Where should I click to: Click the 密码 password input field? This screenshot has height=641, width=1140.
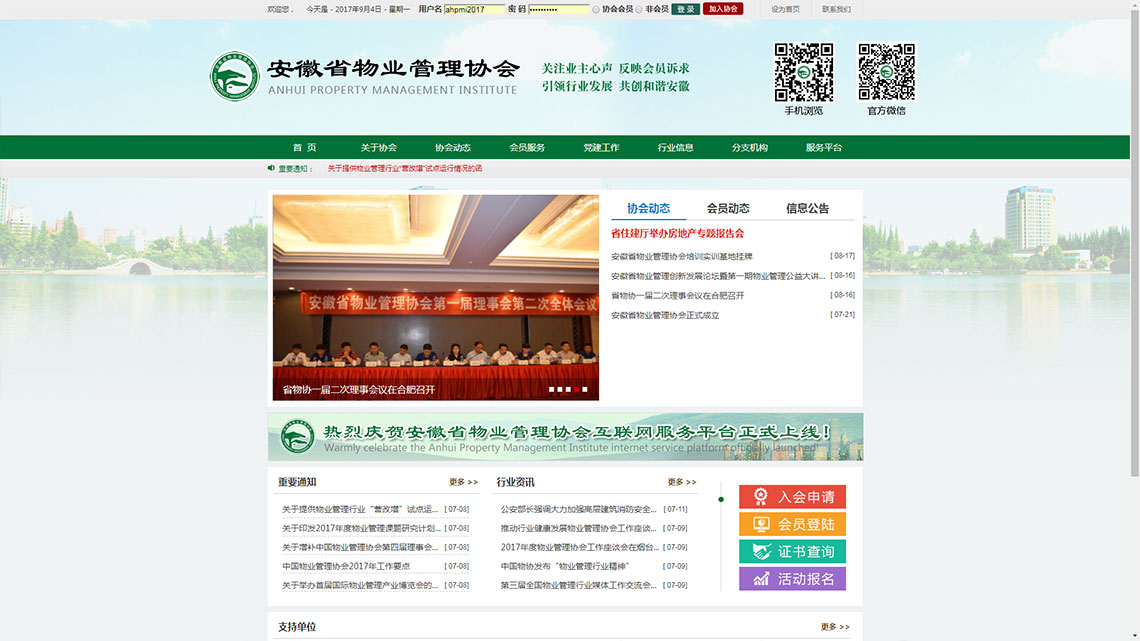[560, 9]
